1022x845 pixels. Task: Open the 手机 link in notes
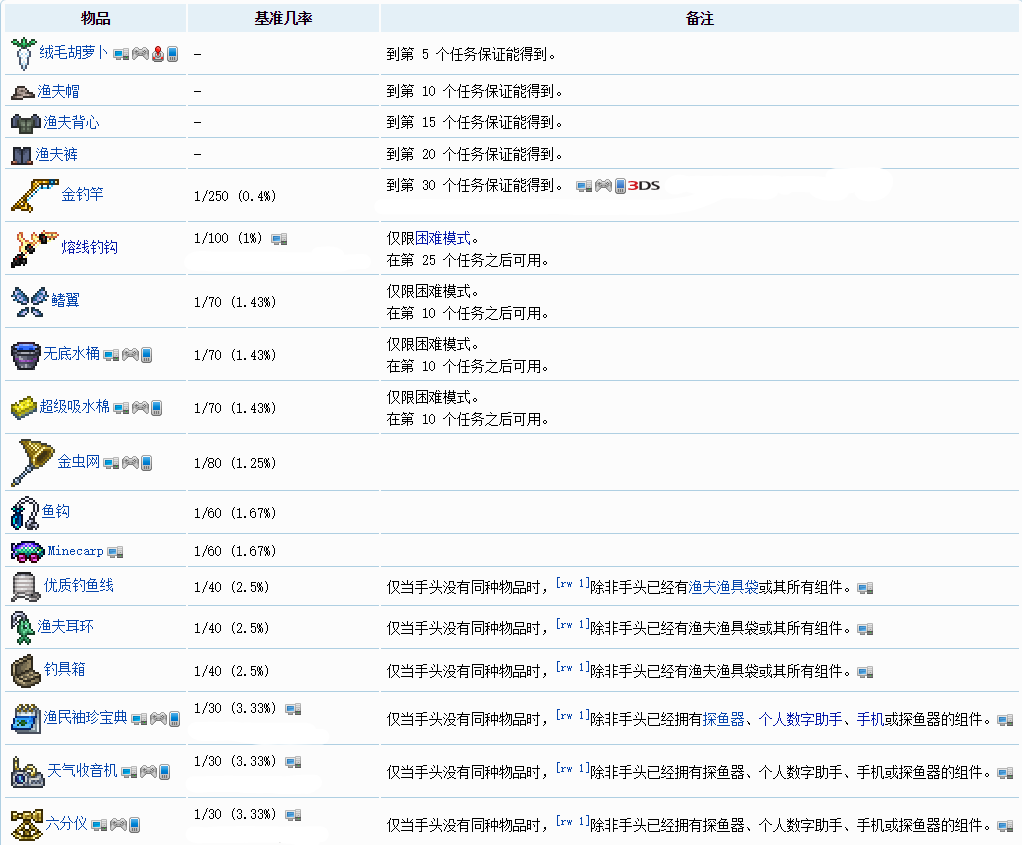tap(870, 719)
